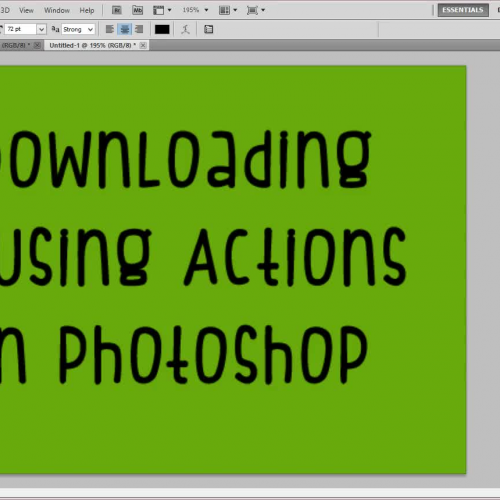Click the 72 pt font size field
Screen dimensions: 500x500
tap(21, 29)
